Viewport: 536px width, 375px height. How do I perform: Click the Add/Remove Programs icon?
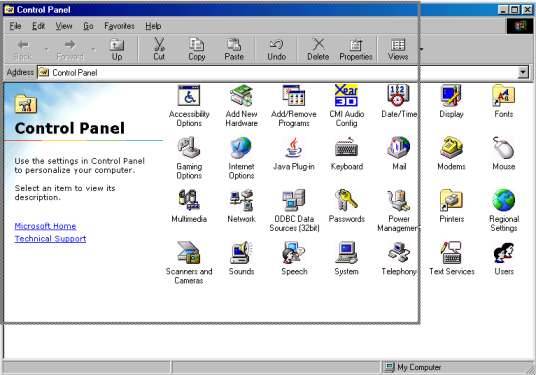294,95
